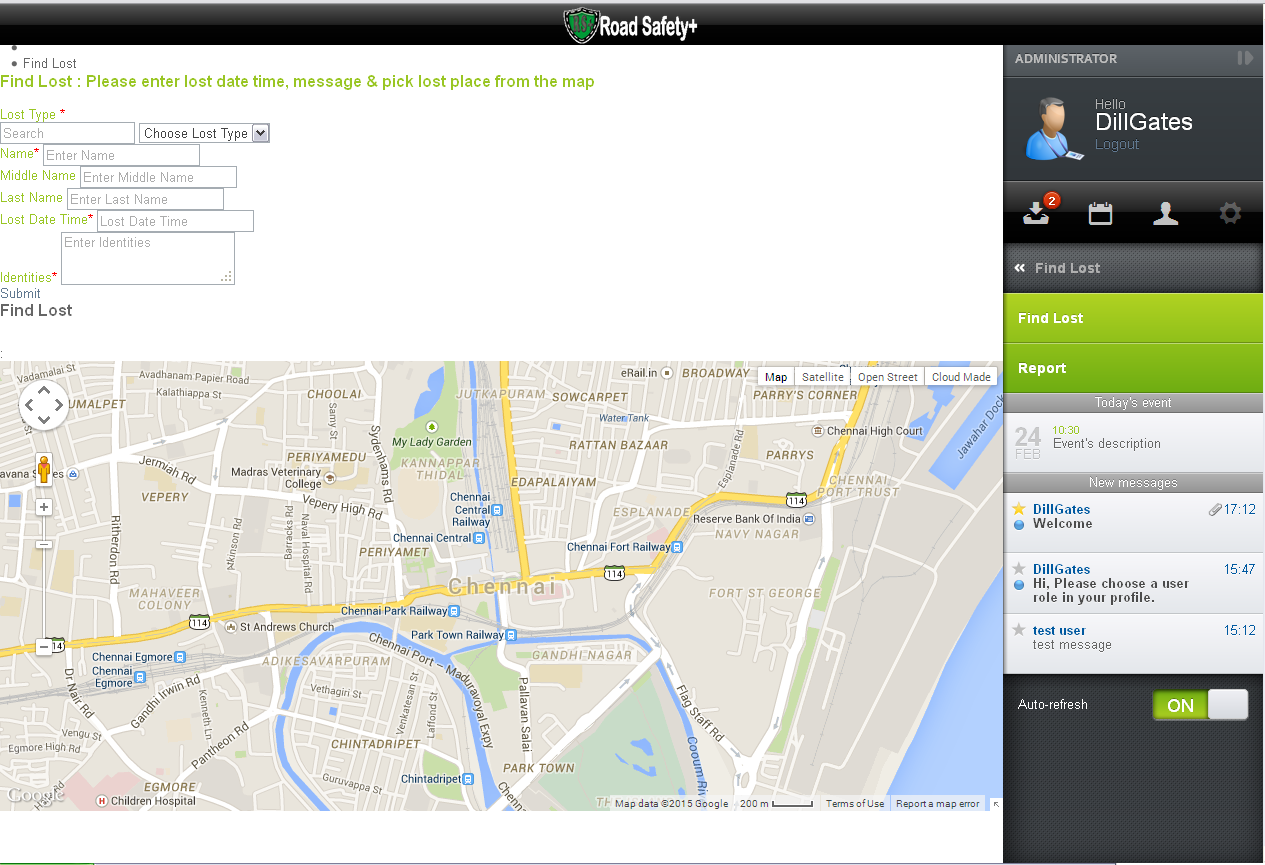Open the inbox icon with red badge
1265x865 pixels.
click(x=1037, y=212)
